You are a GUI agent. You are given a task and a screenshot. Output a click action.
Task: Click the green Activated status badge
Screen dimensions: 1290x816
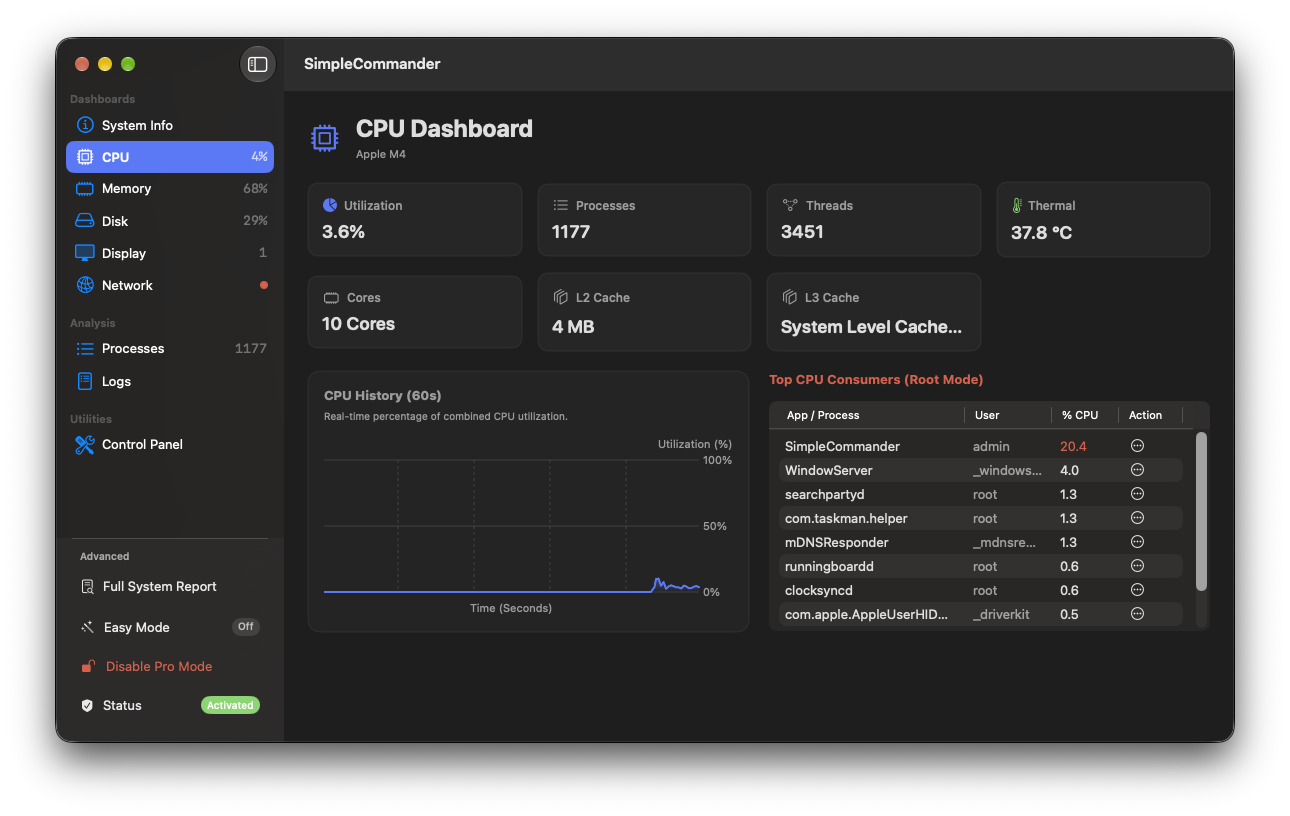pos(230,705)
